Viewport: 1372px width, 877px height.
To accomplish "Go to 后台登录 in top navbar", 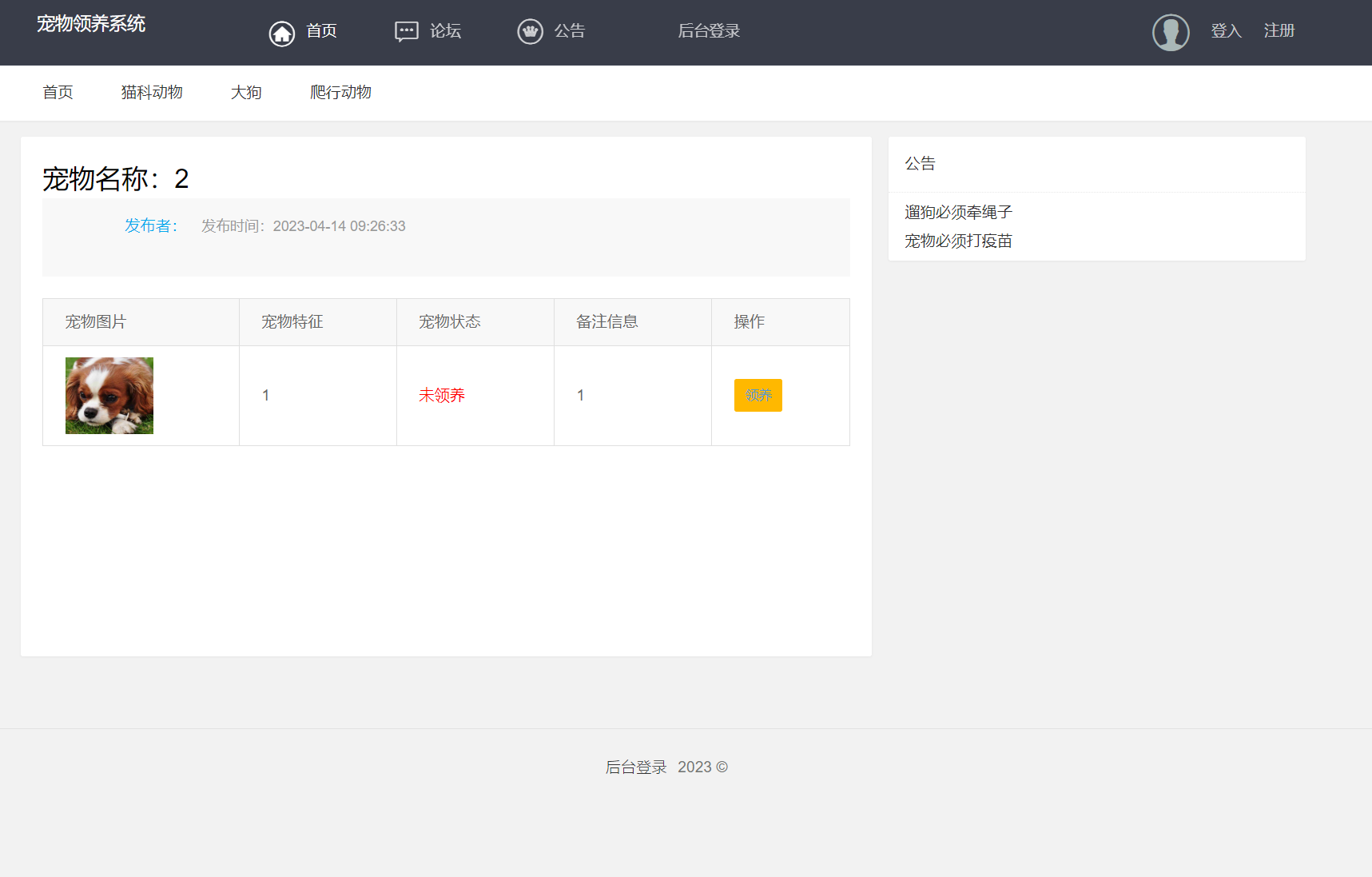I will pyautogui.click(x=709, y=31).
